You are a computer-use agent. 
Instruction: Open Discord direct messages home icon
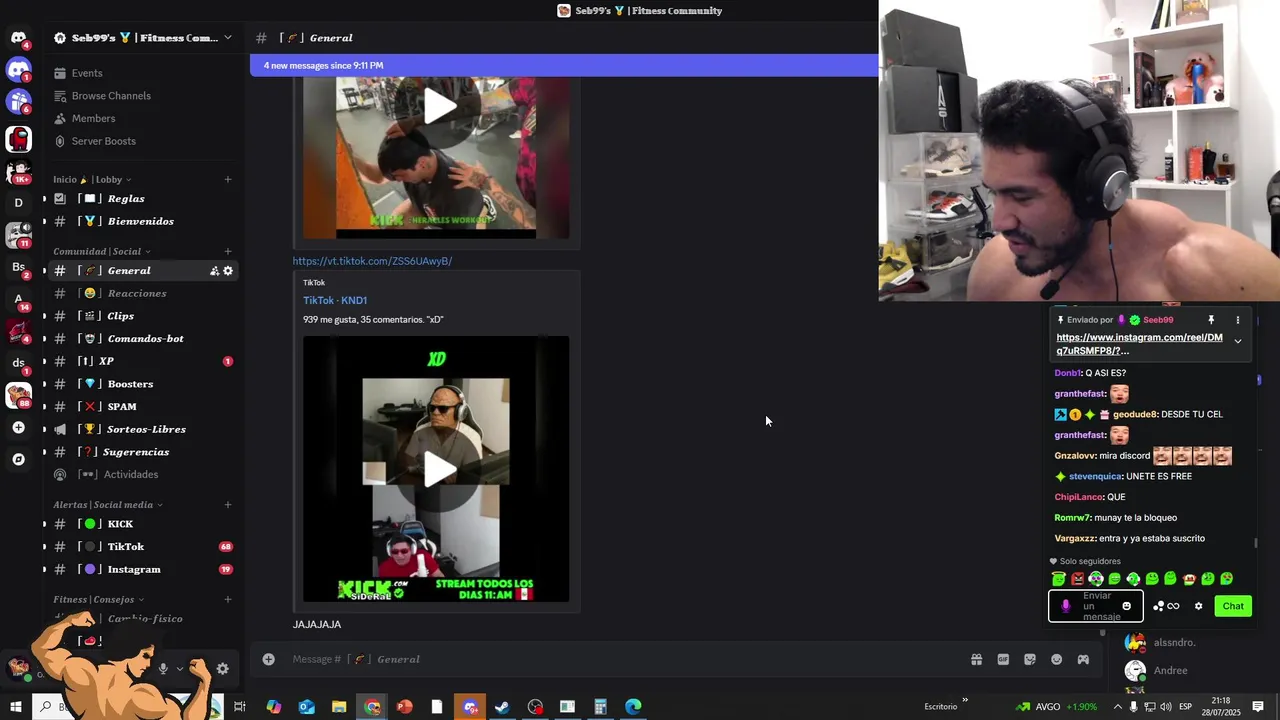point(18,38)
